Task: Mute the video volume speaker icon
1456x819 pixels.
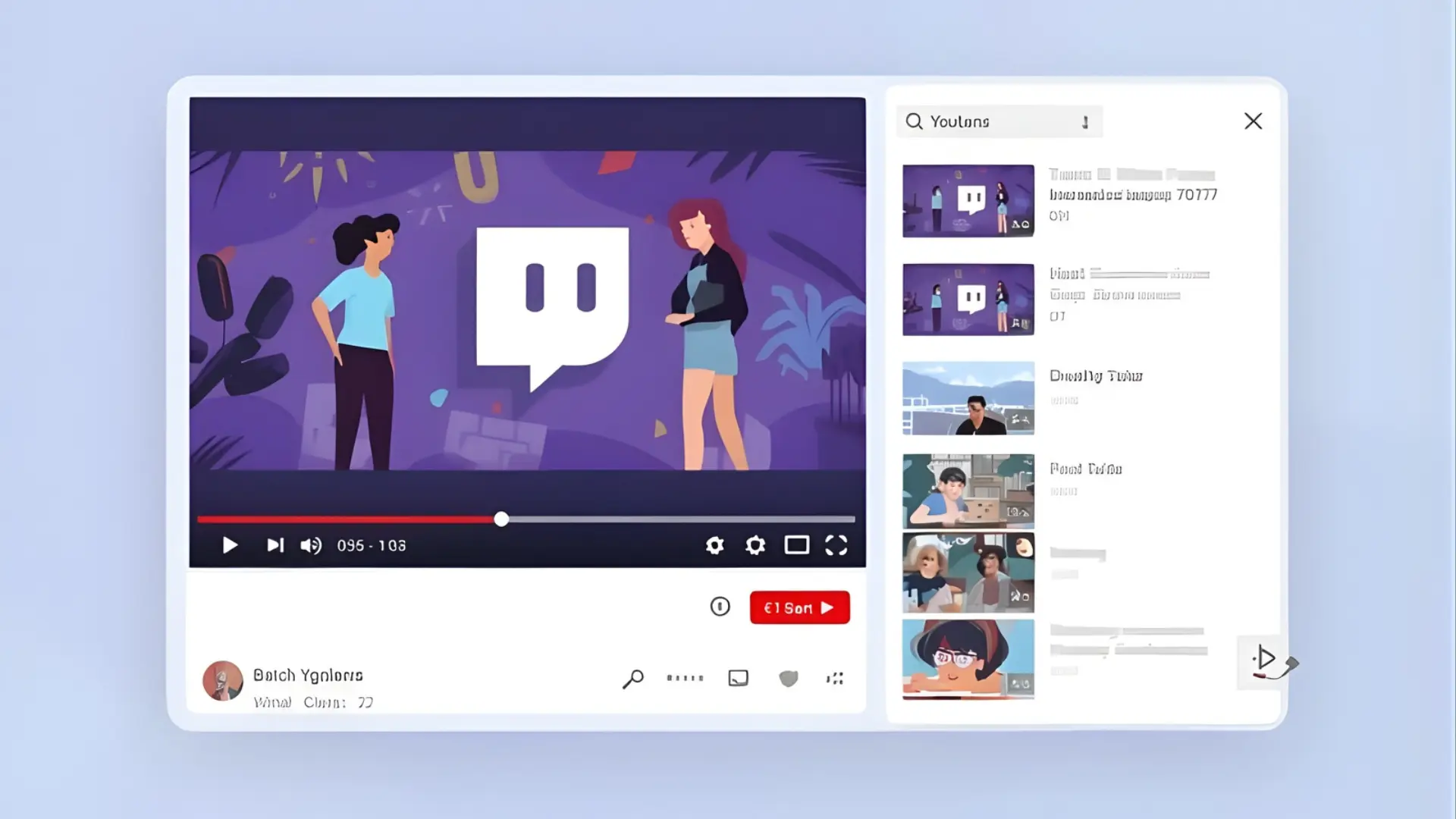Action: [x=311, y=545]
